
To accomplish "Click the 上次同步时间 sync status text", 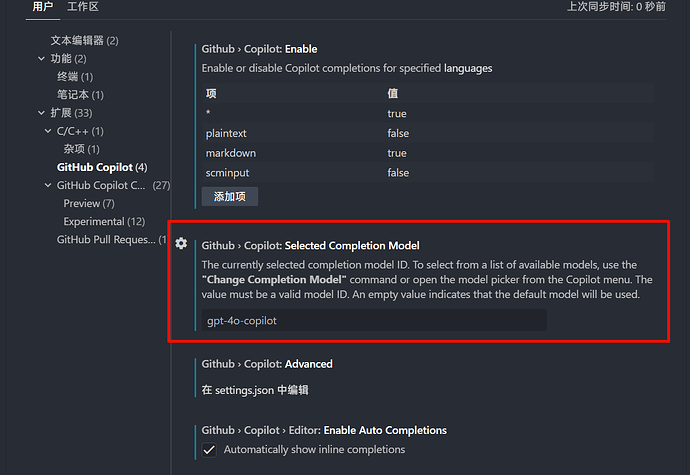I will (616, 7).
